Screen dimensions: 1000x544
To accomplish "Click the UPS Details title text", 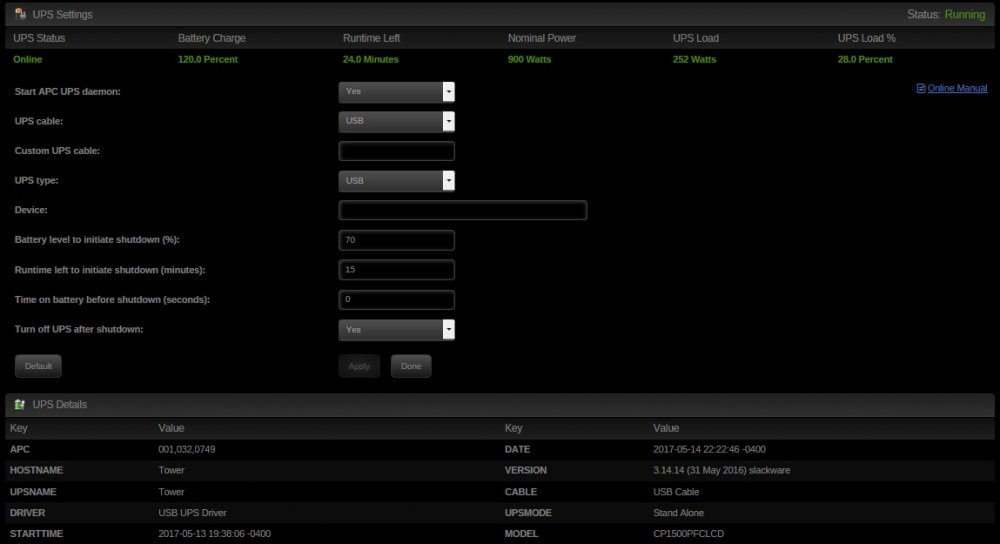I will 60,404.
